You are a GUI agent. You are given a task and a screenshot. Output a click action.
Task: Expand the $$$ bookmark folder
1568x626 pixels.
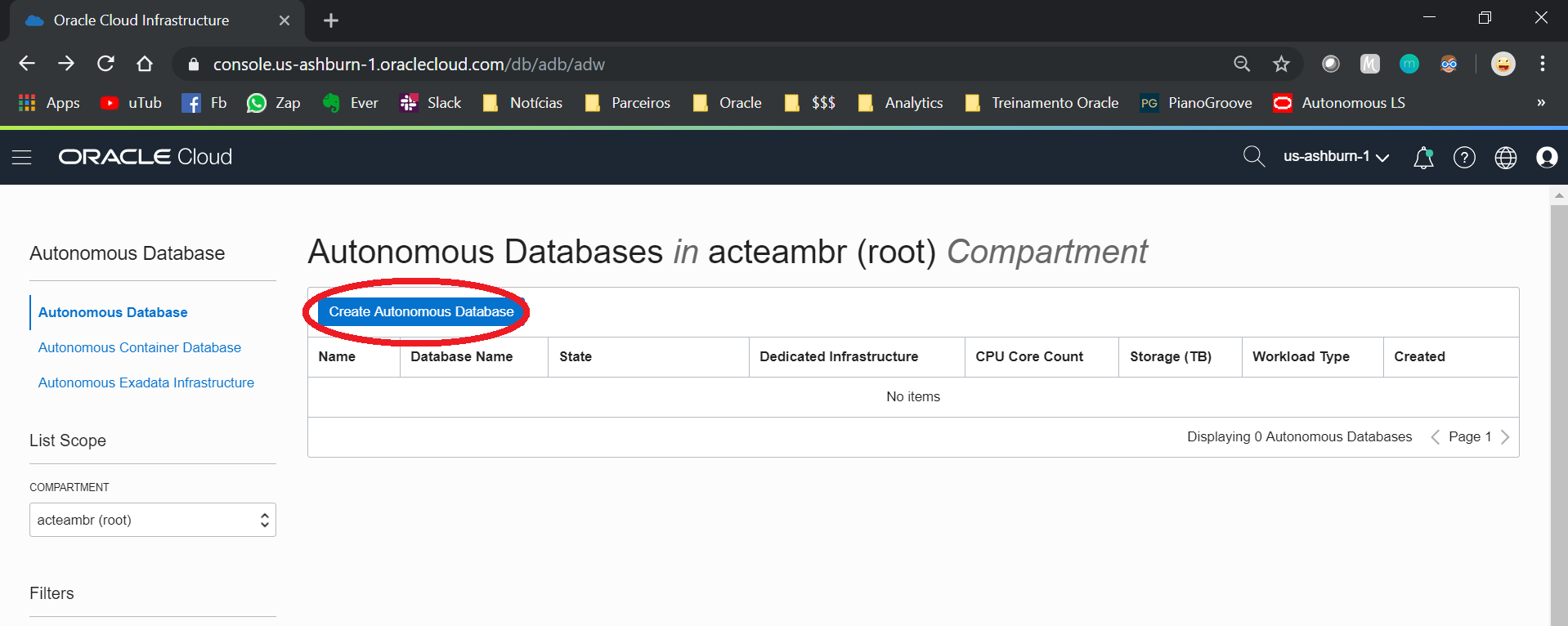[x=809, y=103]
